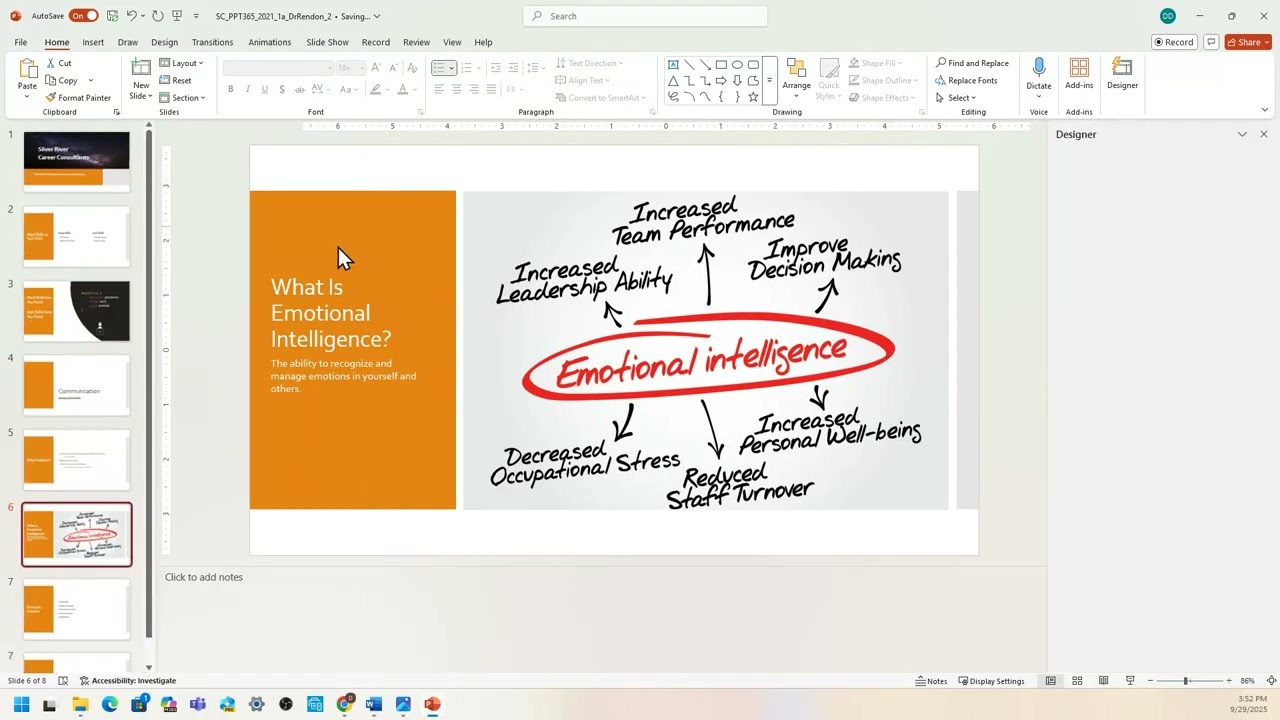Open the Select dropdown

[x=956, y=97]
